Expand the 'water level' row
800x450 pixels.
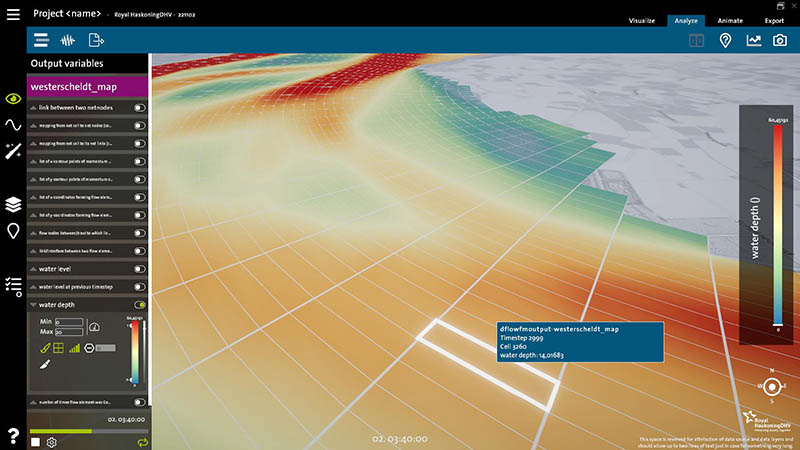click(x=33, y=269)
